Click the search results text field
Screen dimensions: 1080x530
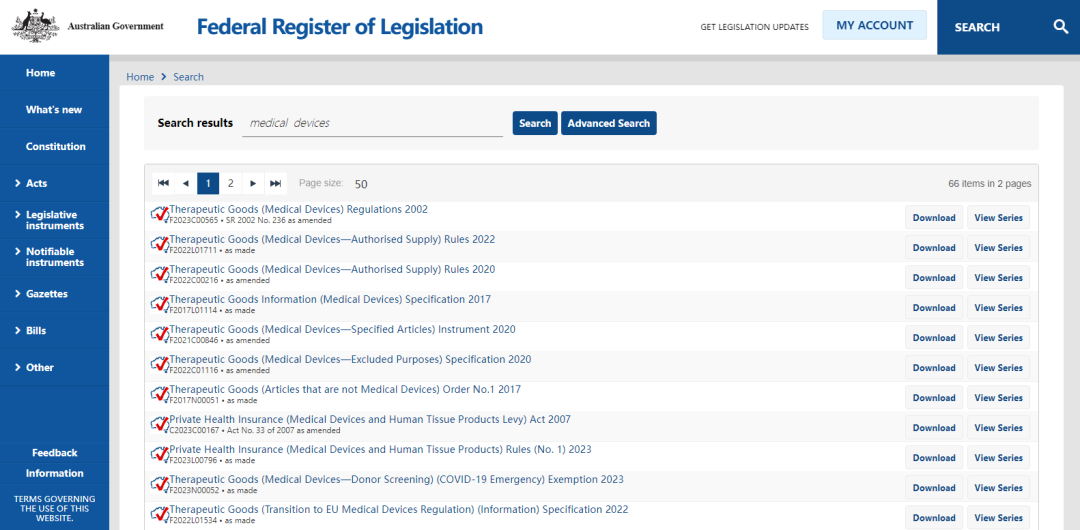372,123
